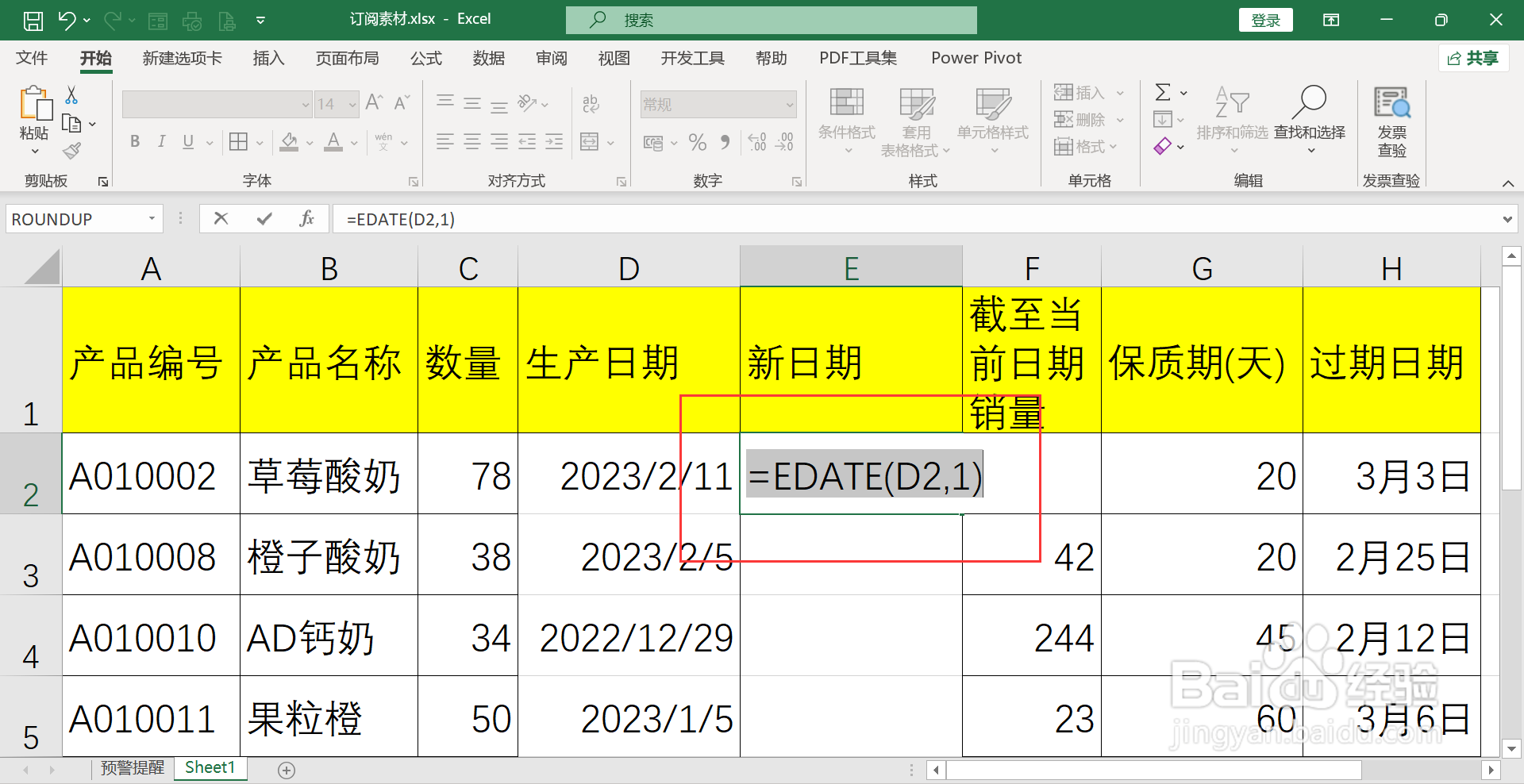Select the Format Painter icon
This screenshot has width=1524, height=784.
72,151
